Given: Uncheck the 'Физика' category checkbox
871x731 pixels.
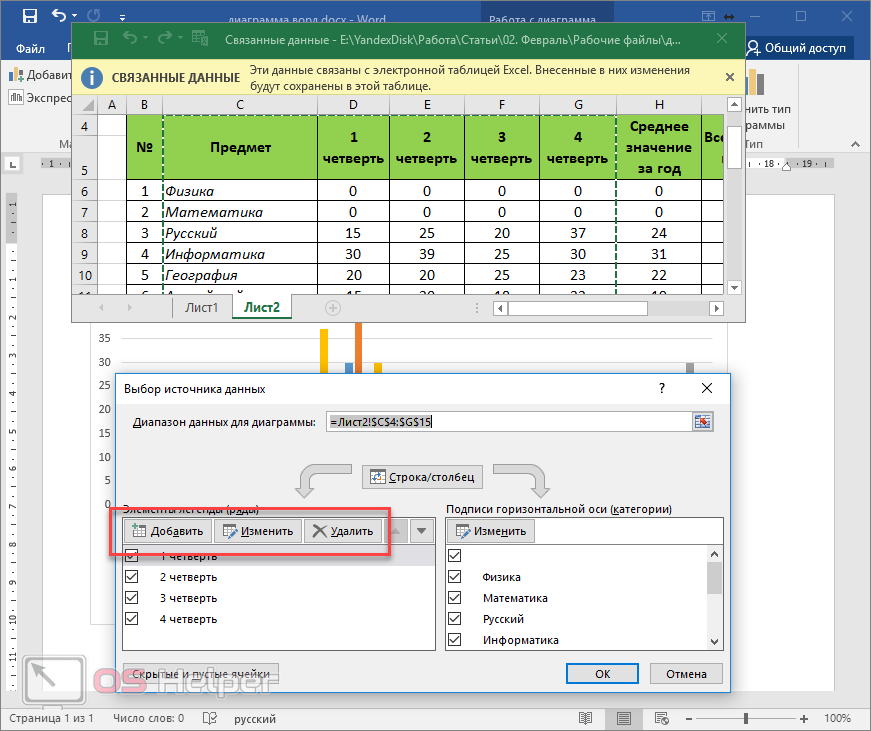Looking at the screenshot, I should (456, 577).
